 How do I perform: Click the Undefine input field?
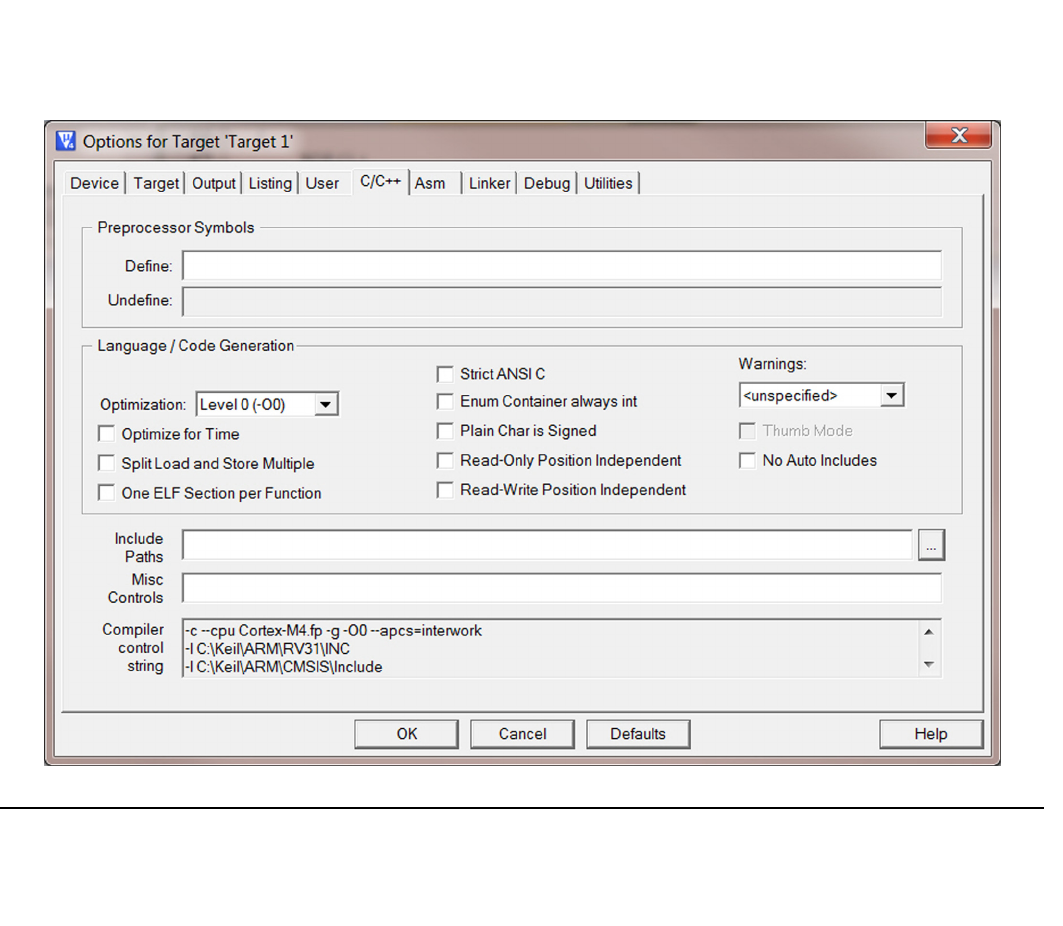[562, 300]
